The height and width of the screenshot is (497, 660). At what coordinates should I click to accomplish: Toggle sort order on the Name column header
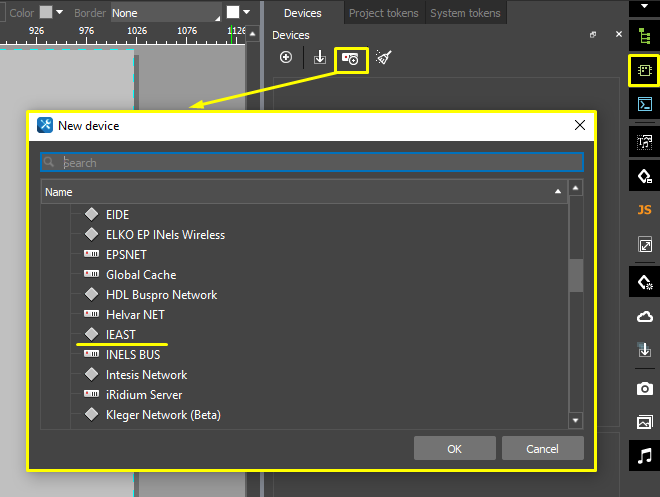tap(302, 191)
